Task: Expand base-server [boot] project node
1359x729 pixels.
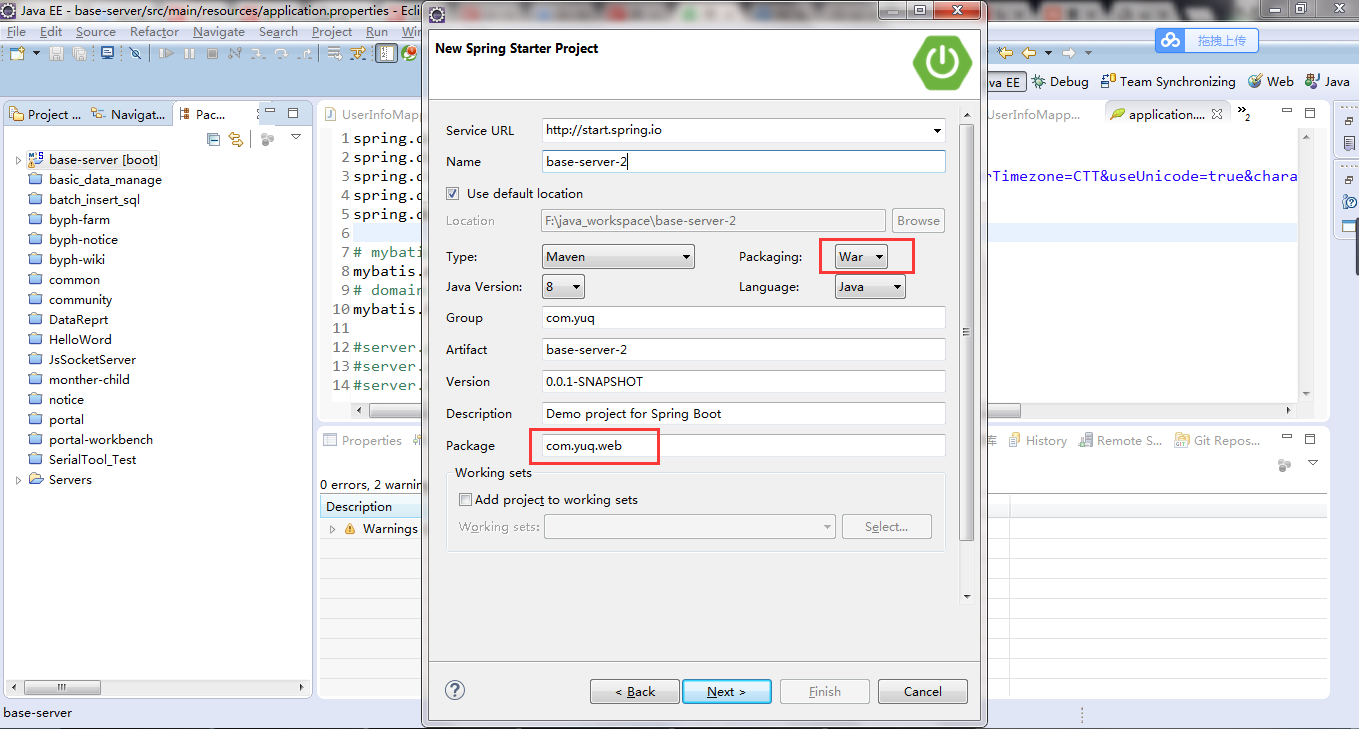Action: (x=18, y=159)
